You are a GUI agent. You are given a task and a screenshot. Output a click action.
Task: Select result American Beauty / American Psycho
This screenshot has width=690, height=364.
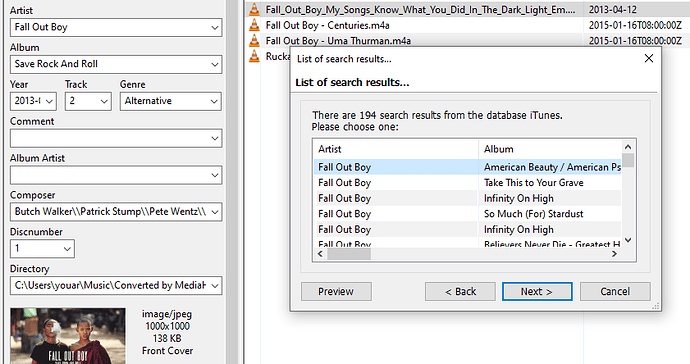click(467, 167)
